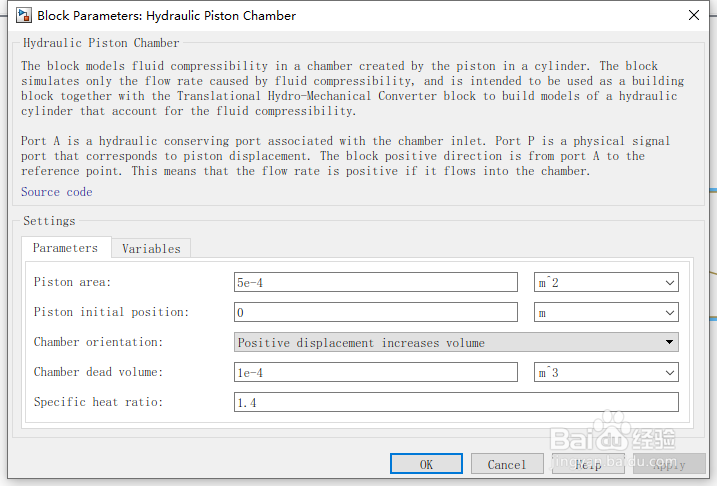Select the Parameters tab
The image size is (717, 486).
(65, 248)
